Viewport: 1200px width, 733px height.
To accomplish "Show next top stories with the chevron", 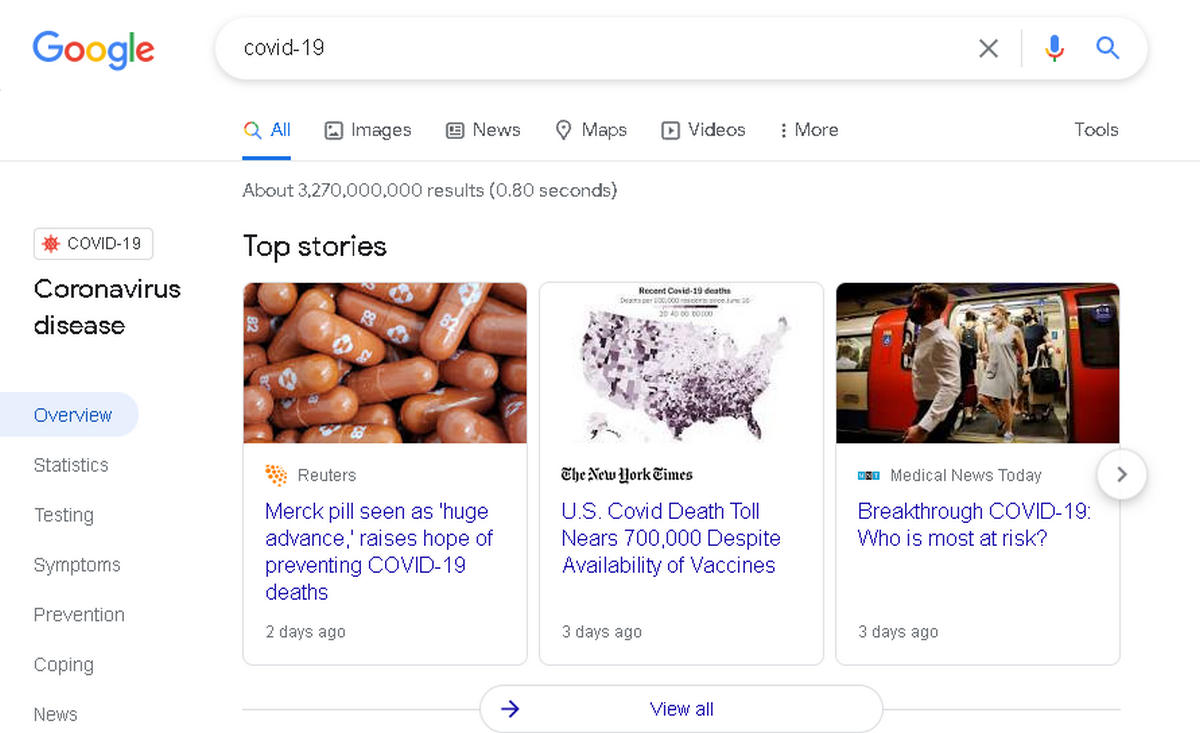I will click(x=1121, y=475).
